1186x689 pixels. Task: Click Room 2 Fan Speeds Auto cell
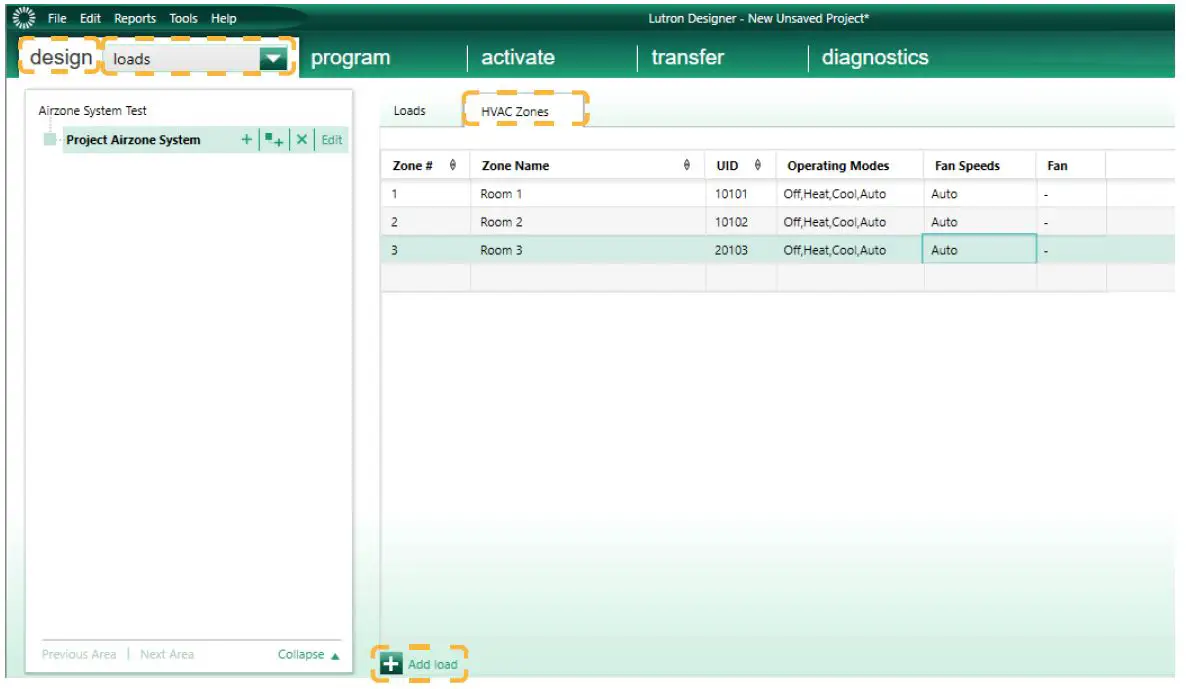[x=980, y=222]
